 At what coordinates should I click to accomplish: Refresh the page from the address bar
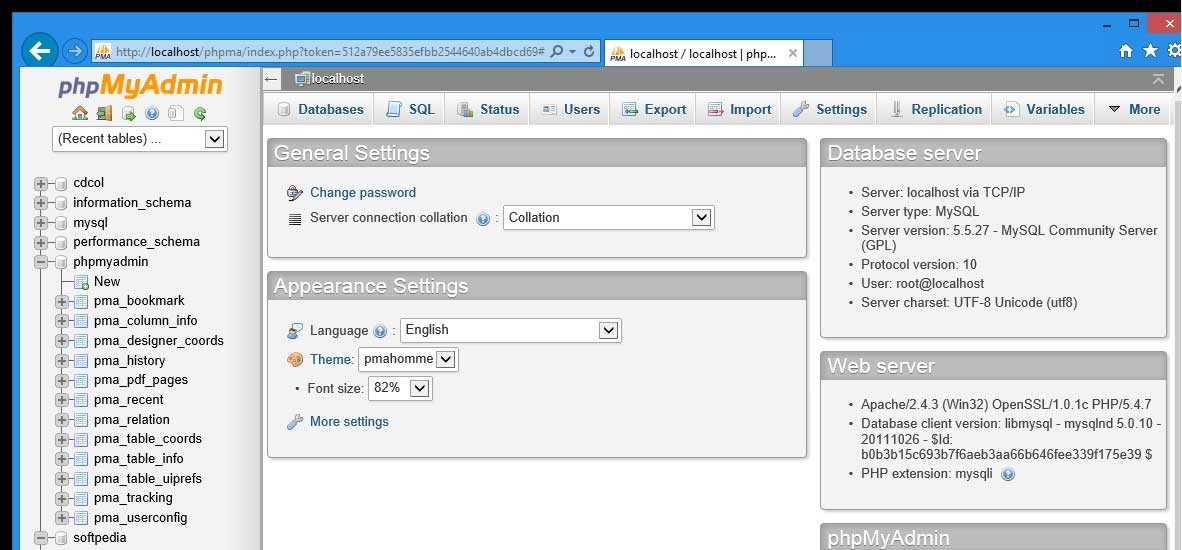coord(589,51)
